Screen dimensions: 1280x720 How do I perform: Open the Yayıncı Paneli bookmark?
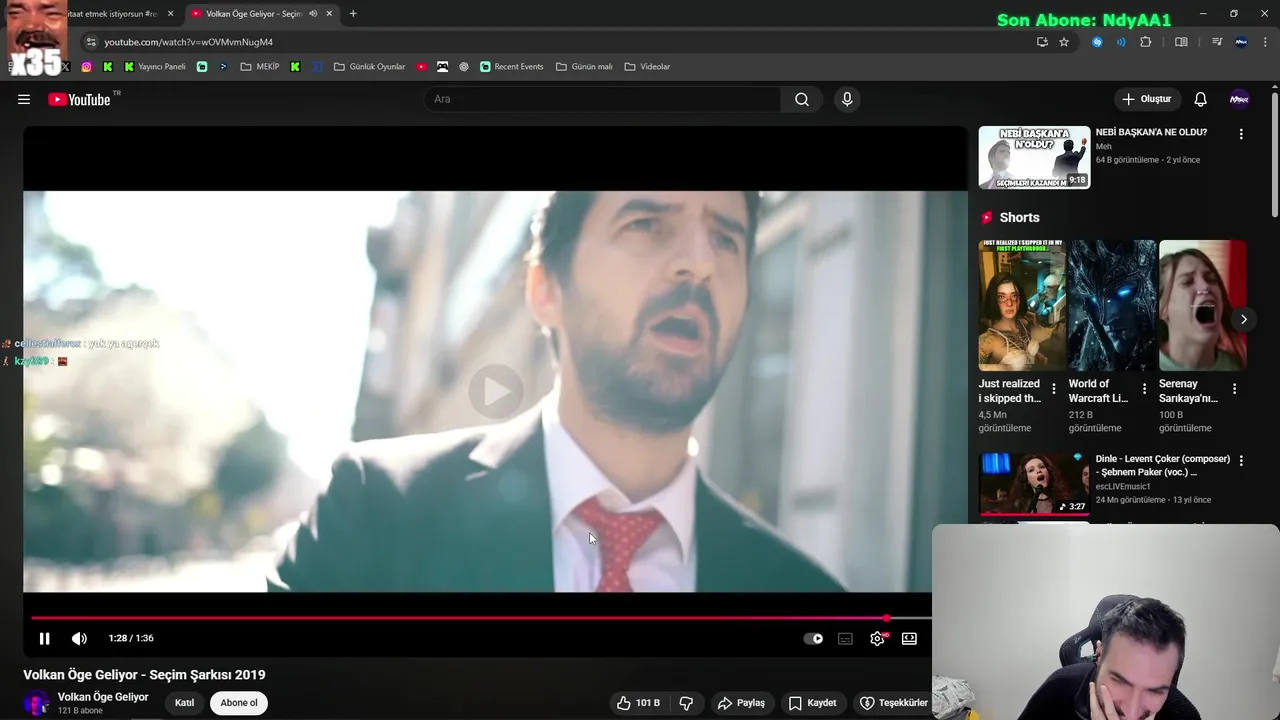click(154, 67)
